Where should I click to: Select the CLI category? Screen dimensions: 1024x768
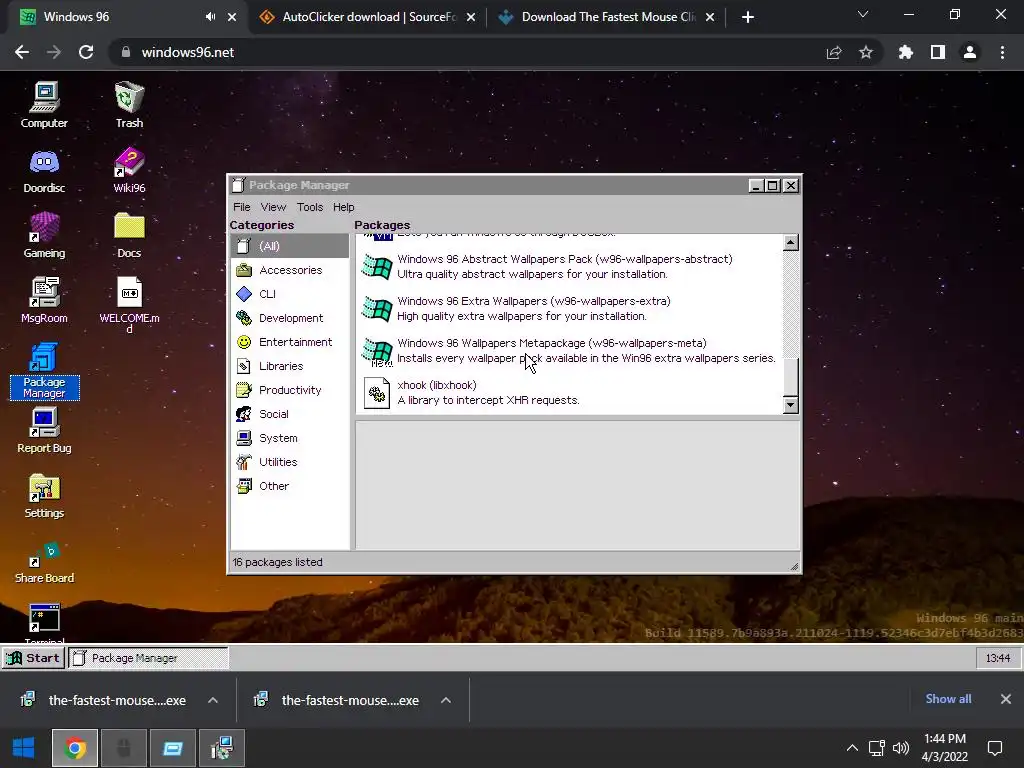(x=290, y=294)
